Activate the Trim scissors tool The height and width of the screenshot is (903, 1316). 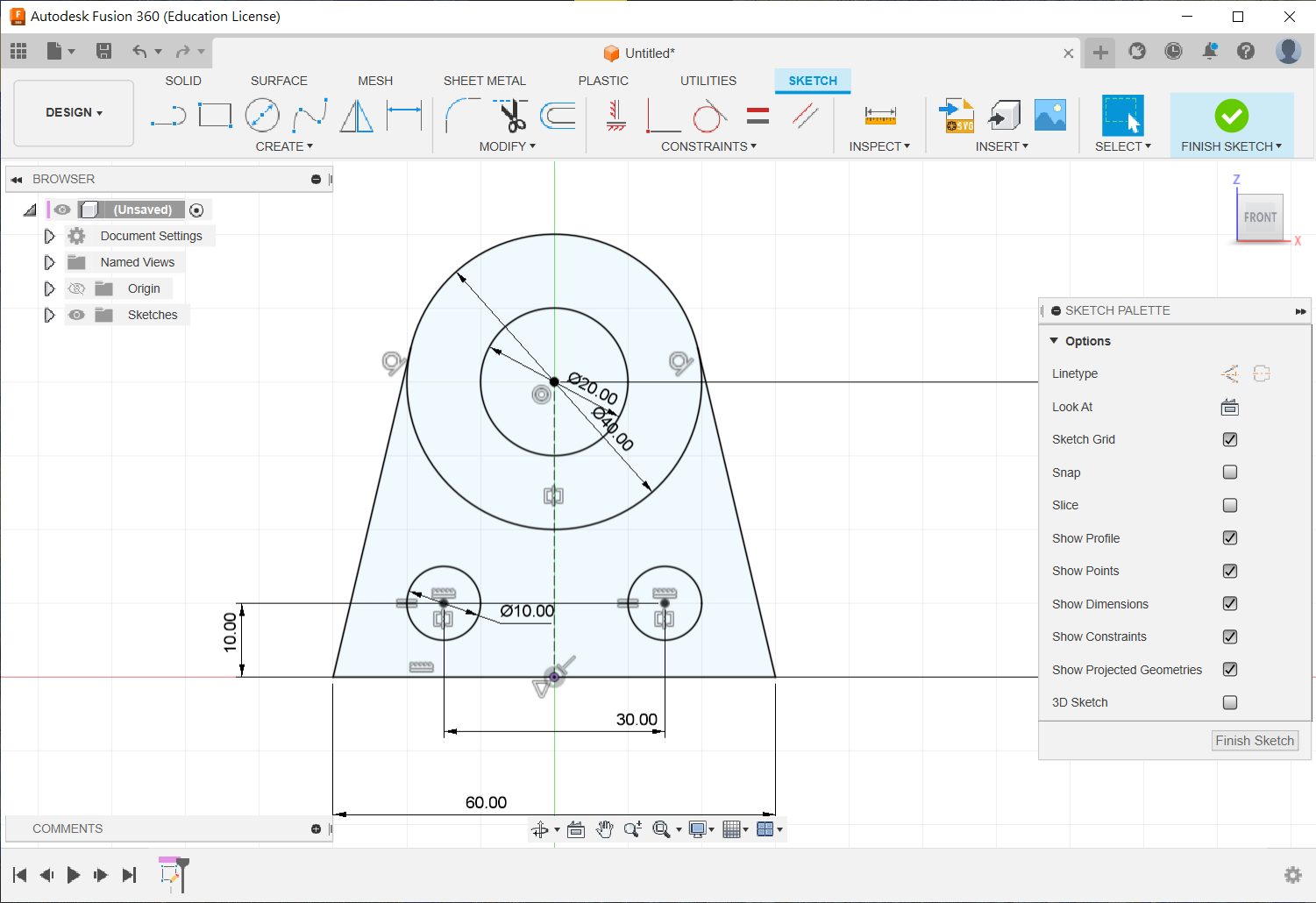[x=510, y=116]
